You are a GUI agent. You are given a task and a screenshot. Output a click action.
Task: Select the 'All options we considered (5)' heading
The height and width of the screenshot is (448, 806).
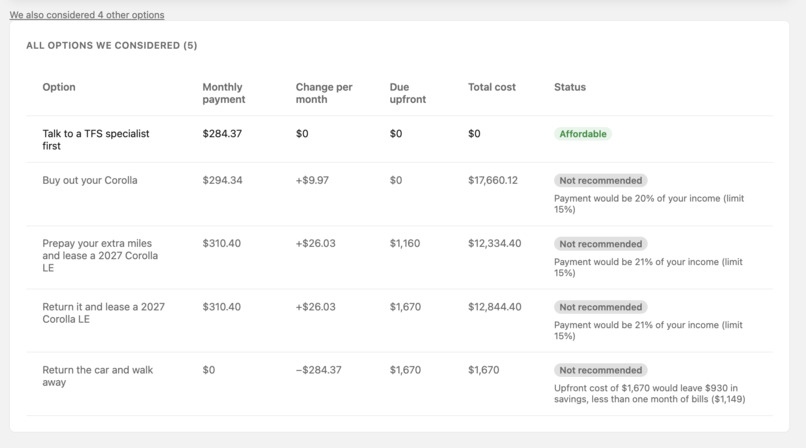click(x=112, y=45)
